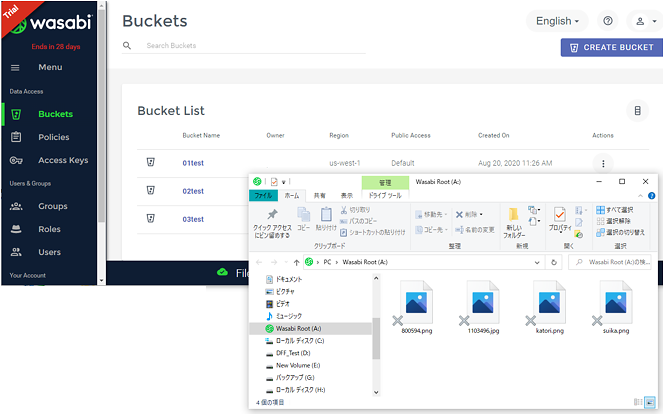Open the 削除 dropdown in ribbon
This screenshot has height=414, width=665.
pyautogui.click(x=469, y=215)
